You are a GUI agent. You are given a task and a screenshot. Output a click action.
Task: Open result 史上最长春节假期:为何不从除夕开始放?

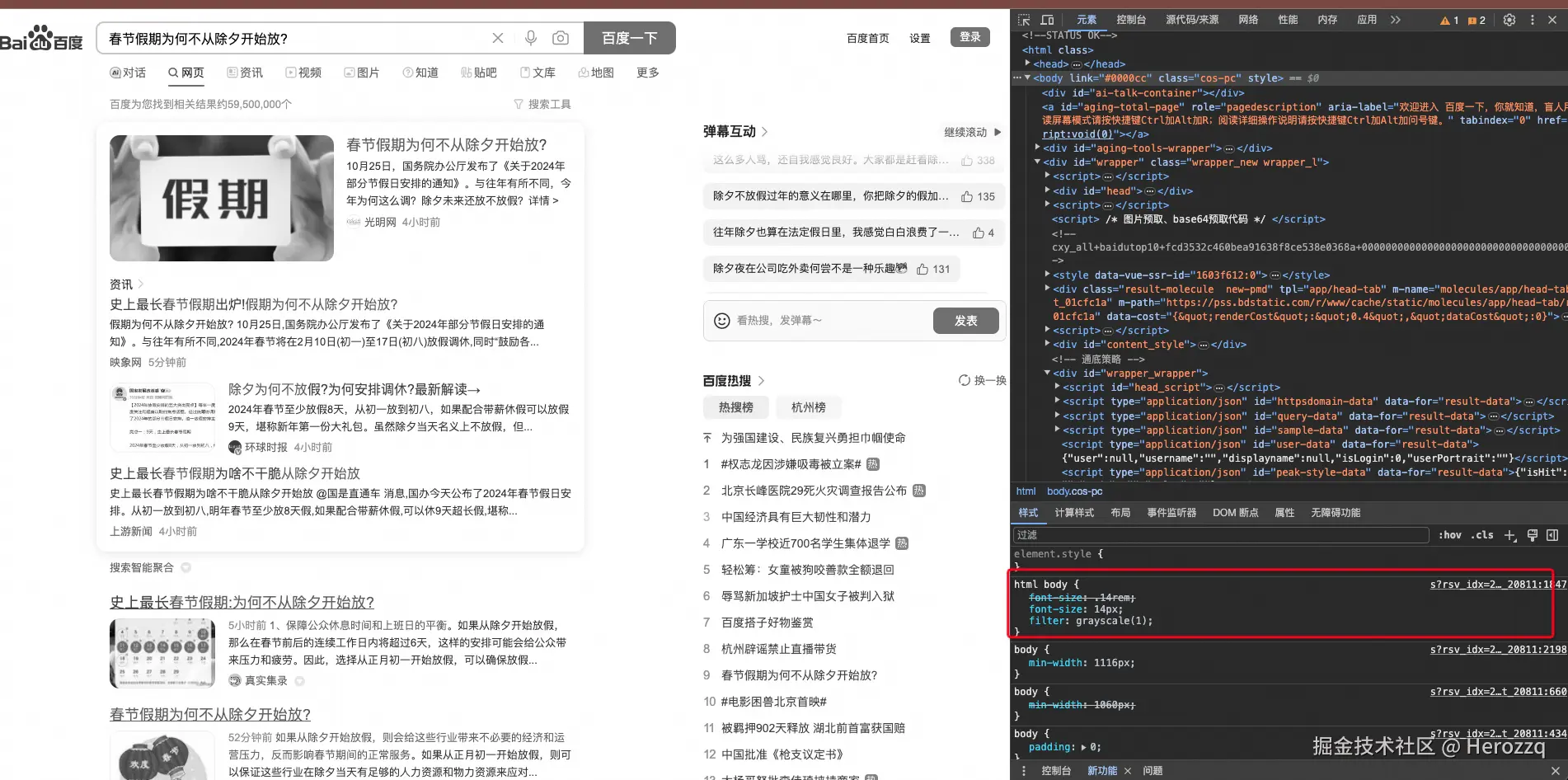(242, 603)
